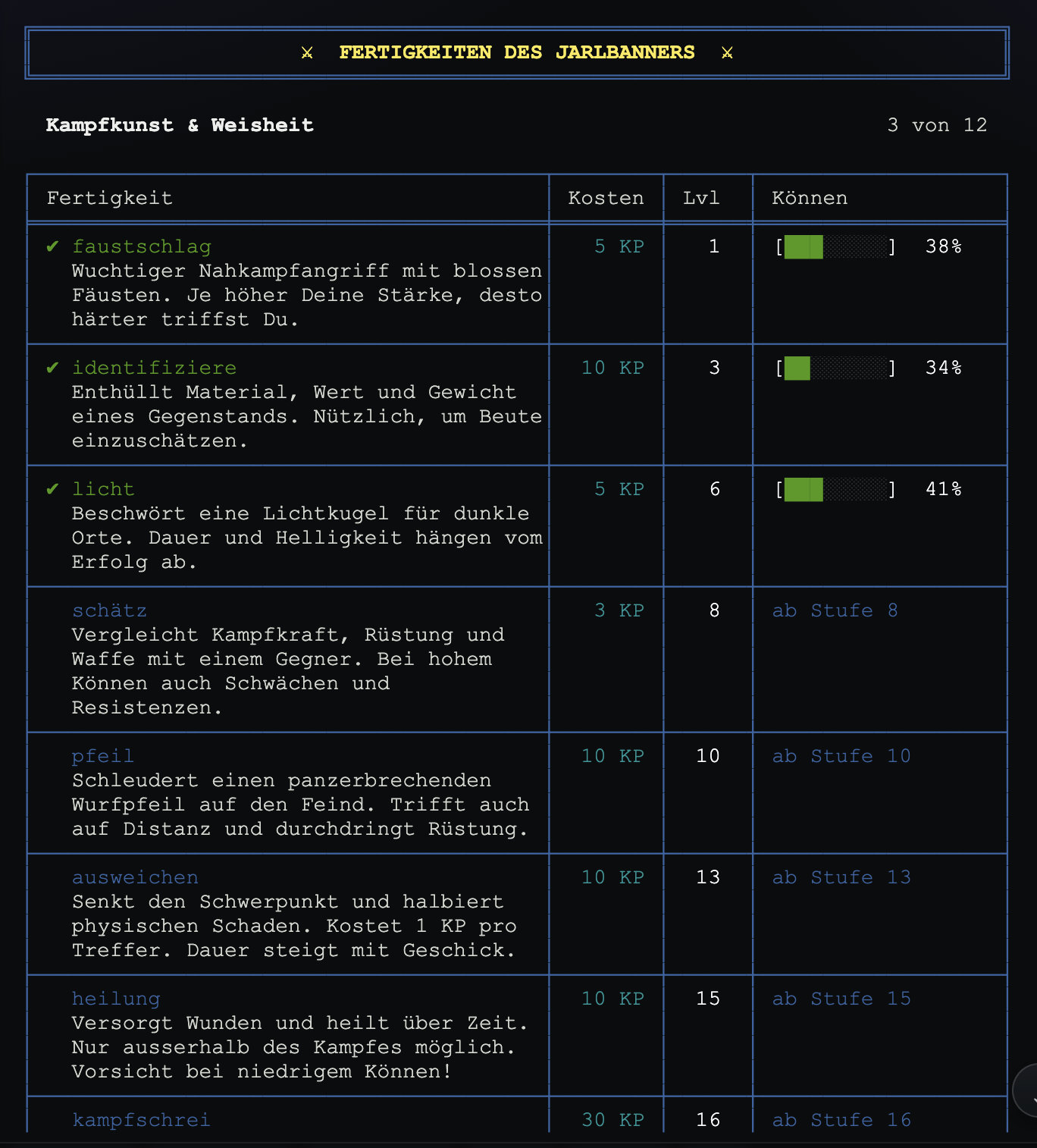Click the heilung skill name
This screenshot has width=1037, height=1148.
click(x=116, y=999)
